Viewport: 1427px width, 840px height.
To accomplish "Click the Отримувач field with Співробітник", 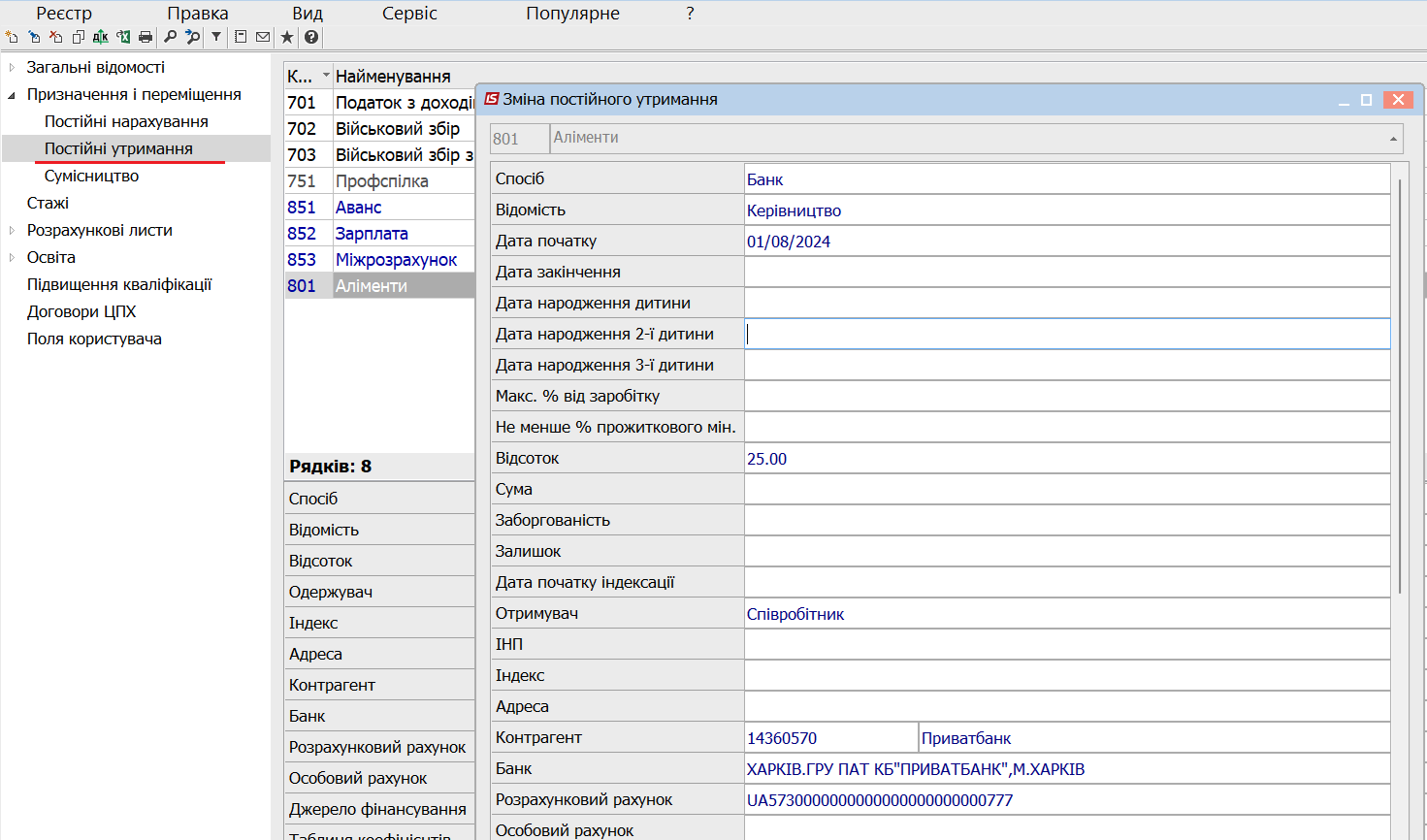I will pyautogui.click(x=1067, y=613).
